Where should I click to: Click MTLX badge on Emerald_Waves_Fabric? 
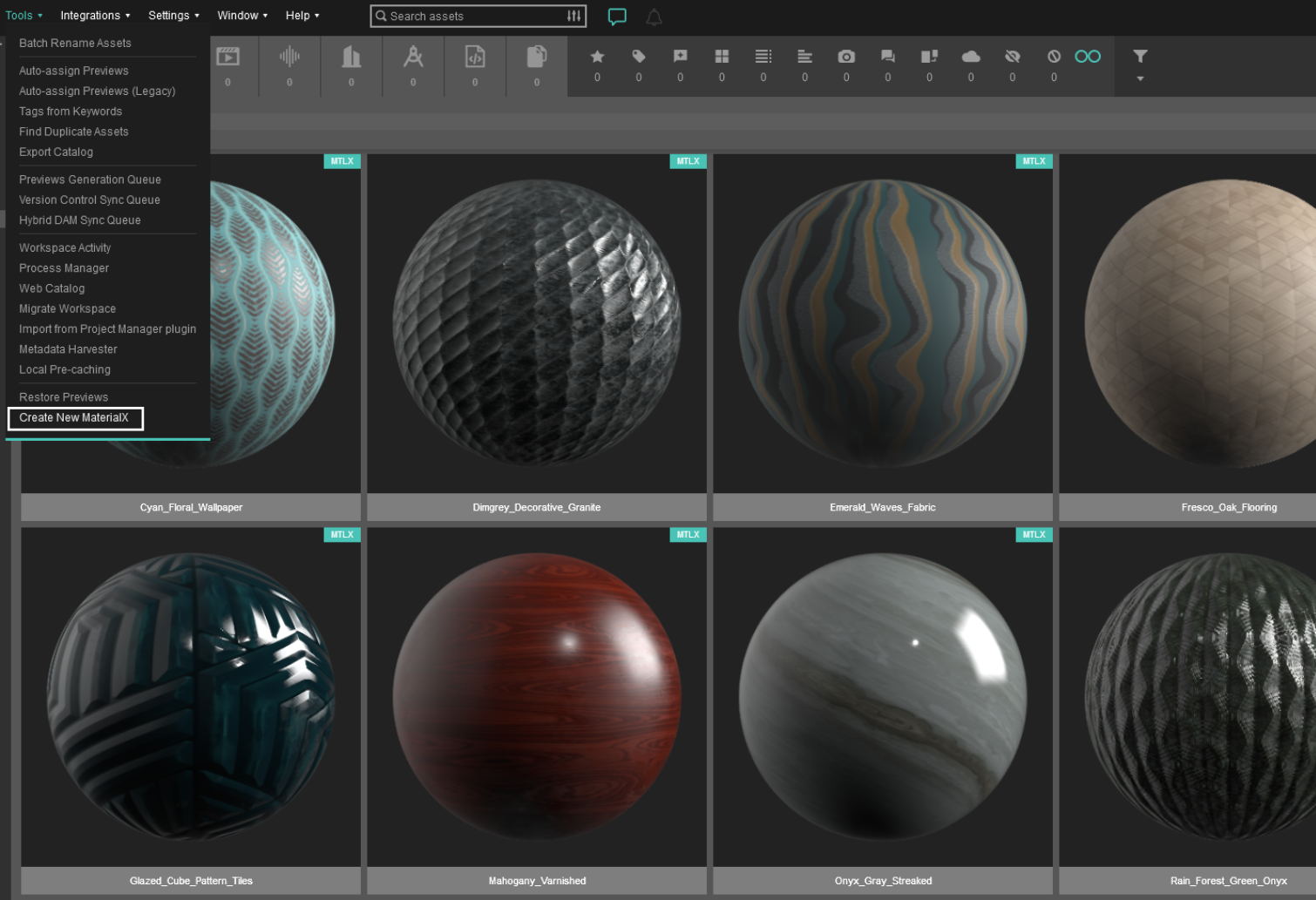[x=1034, y=161]
